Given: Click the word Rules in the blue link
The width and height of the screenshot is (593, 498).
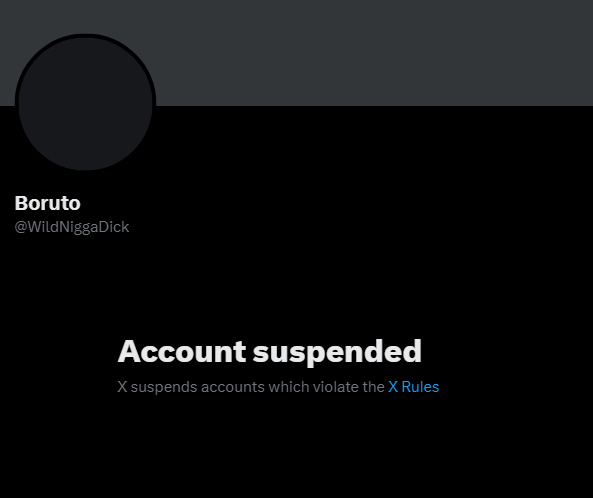Looking at the screenshot, I should point(420,387).
